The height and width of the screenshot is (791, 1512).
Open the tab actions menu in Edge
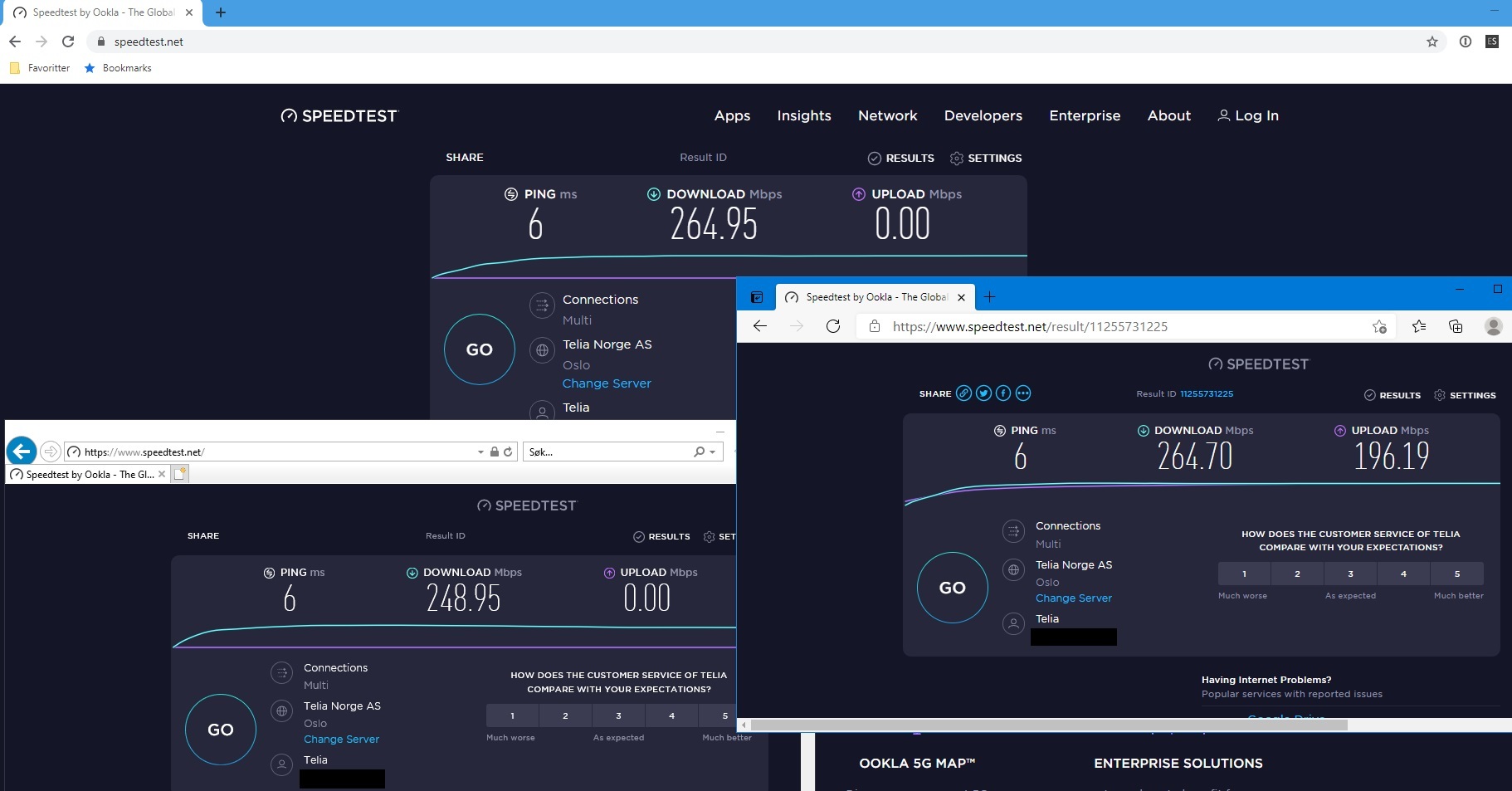pos(757,297)
